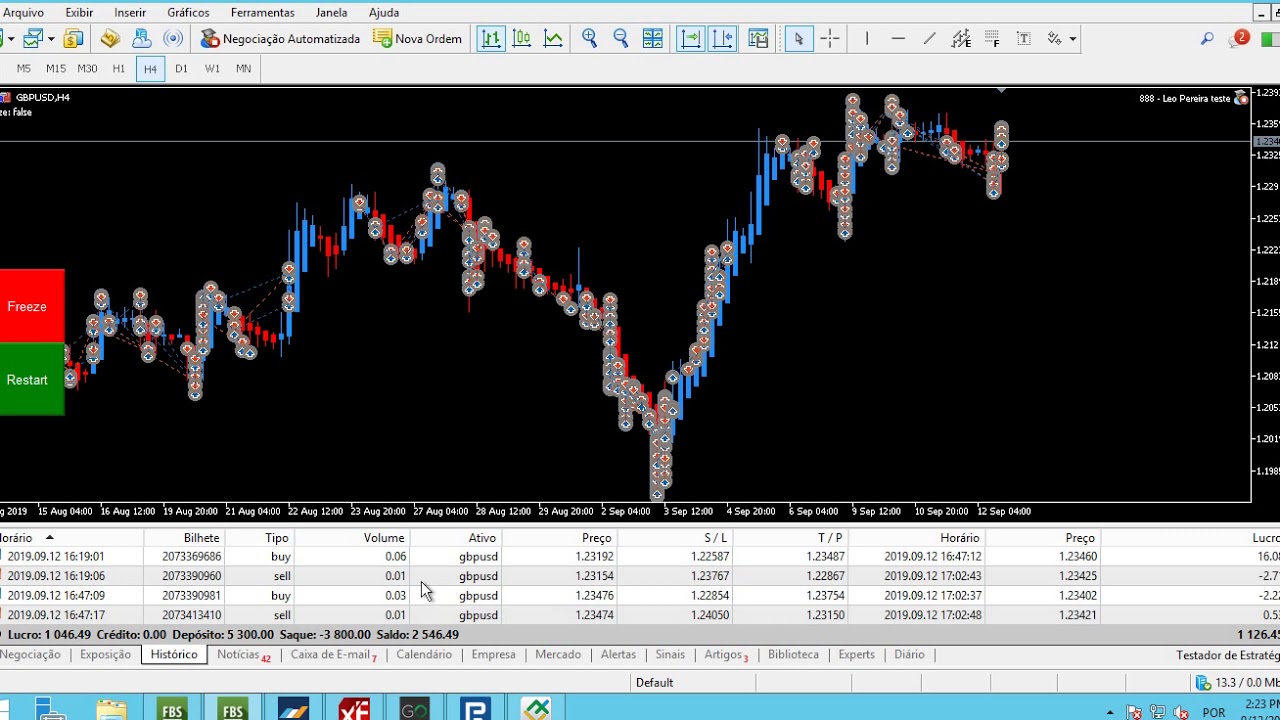Switch to the Exposição tab
The image size is (1280, 720).
[x=105, y=655]
